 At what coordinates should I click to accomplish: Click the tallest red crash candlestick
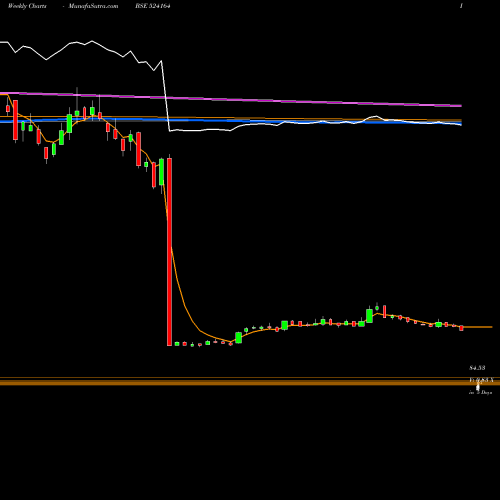(x=169, y=252)
